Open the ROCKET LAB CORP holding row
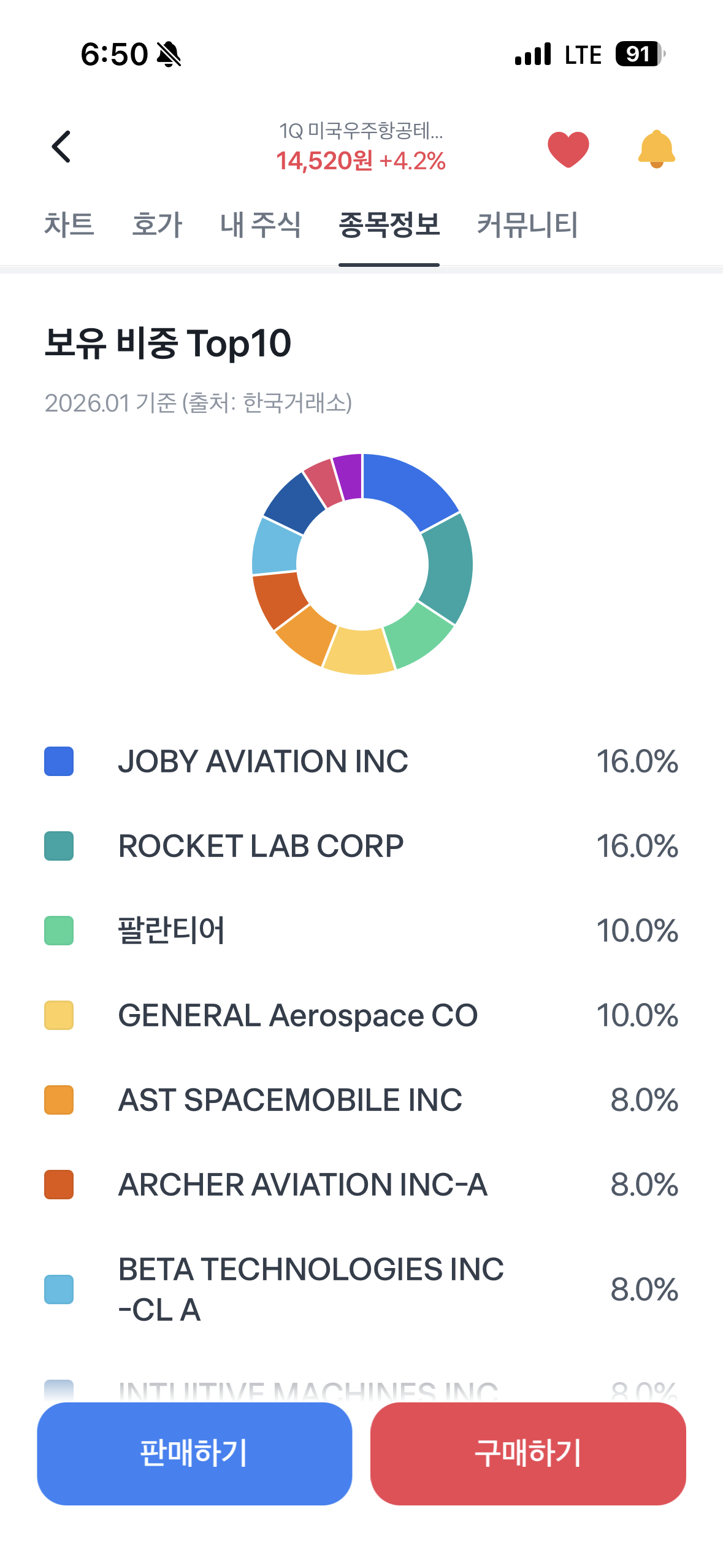 (x=361, y=846)
